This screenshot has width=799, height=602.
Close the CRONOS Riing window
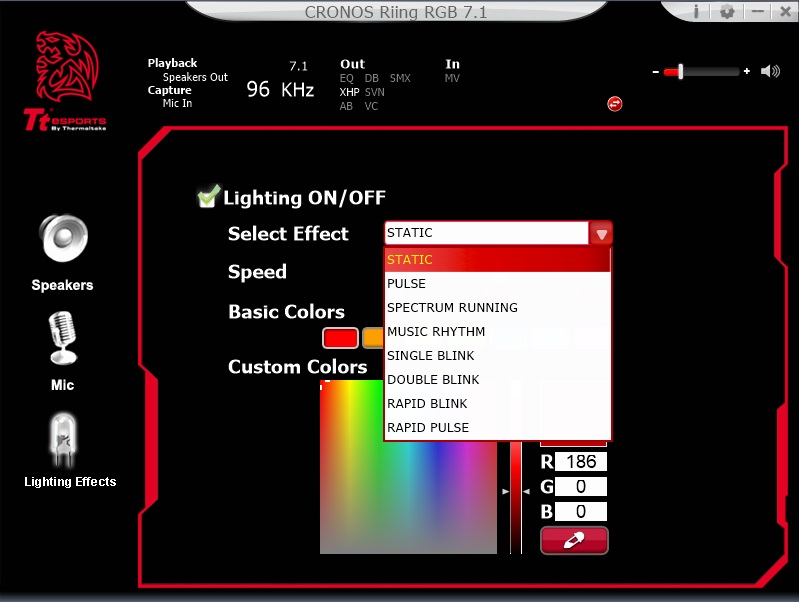(x=785, y=11)
